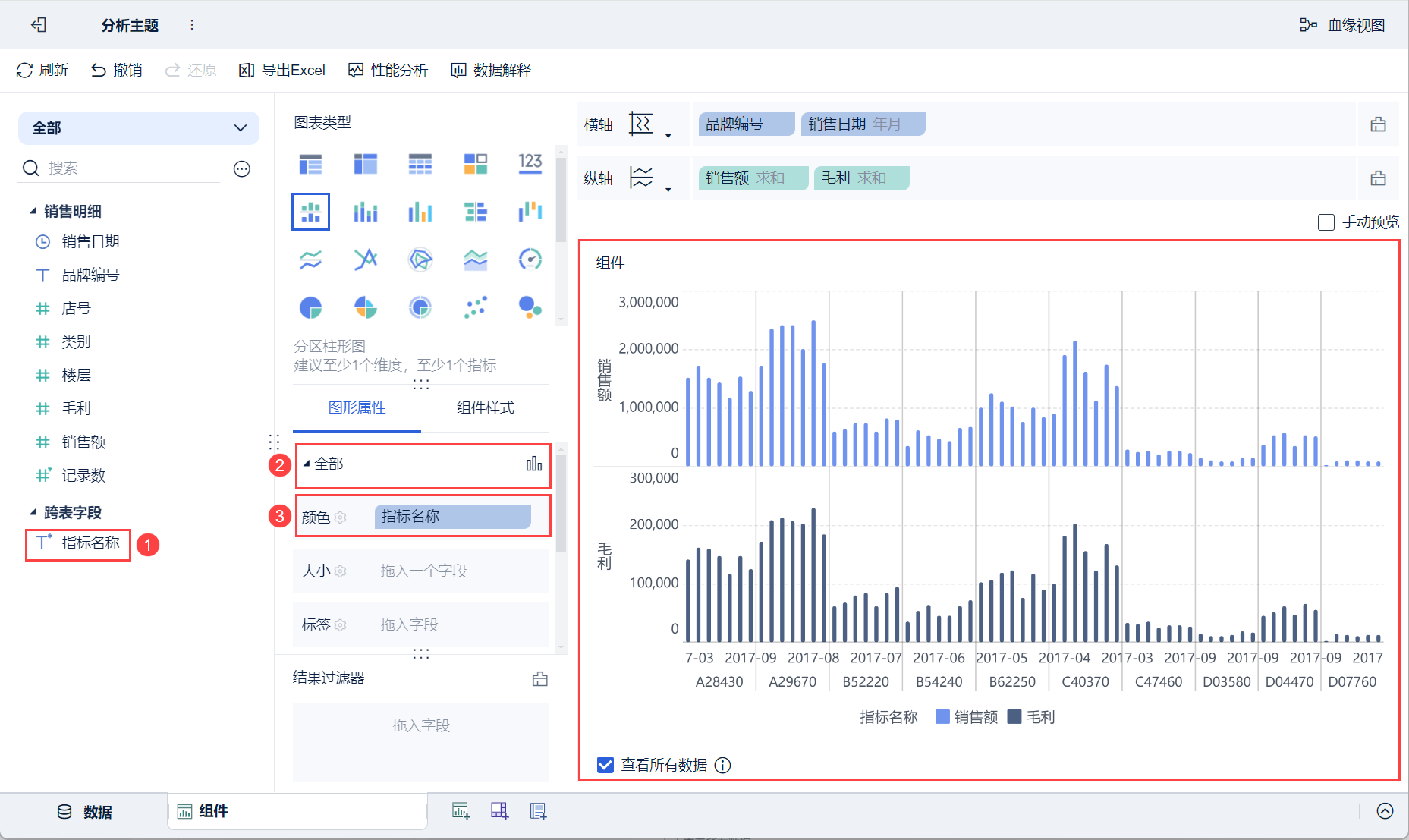Image resolution: width=1409 pixels, height=840 pixels.
Task: Open the 颜色 settings gear
Action: 341,518
